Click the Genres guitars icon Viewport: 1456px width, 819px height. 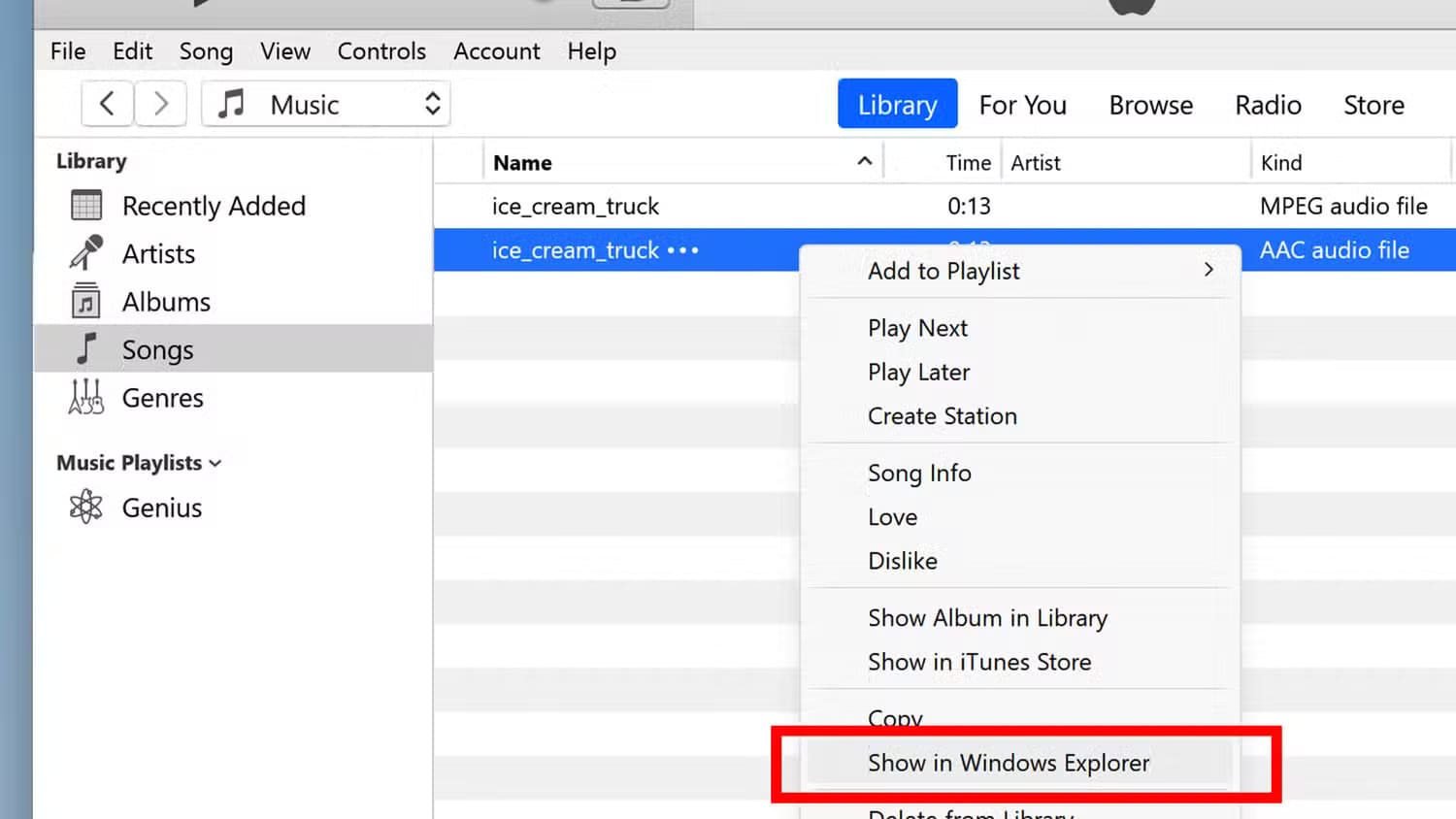point(86,397)
